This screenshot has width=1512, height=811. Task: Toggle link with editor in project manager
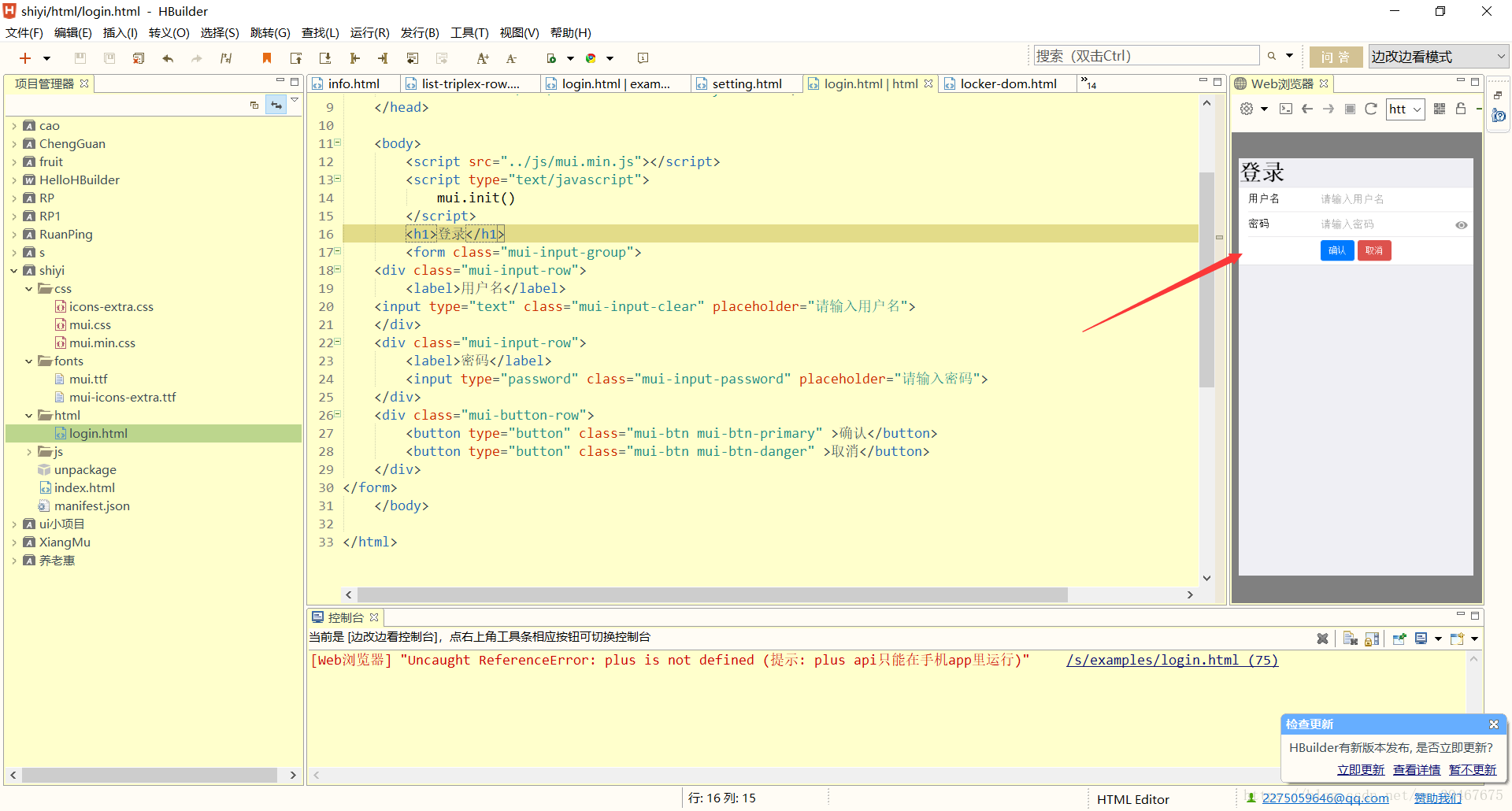(276, 105)
